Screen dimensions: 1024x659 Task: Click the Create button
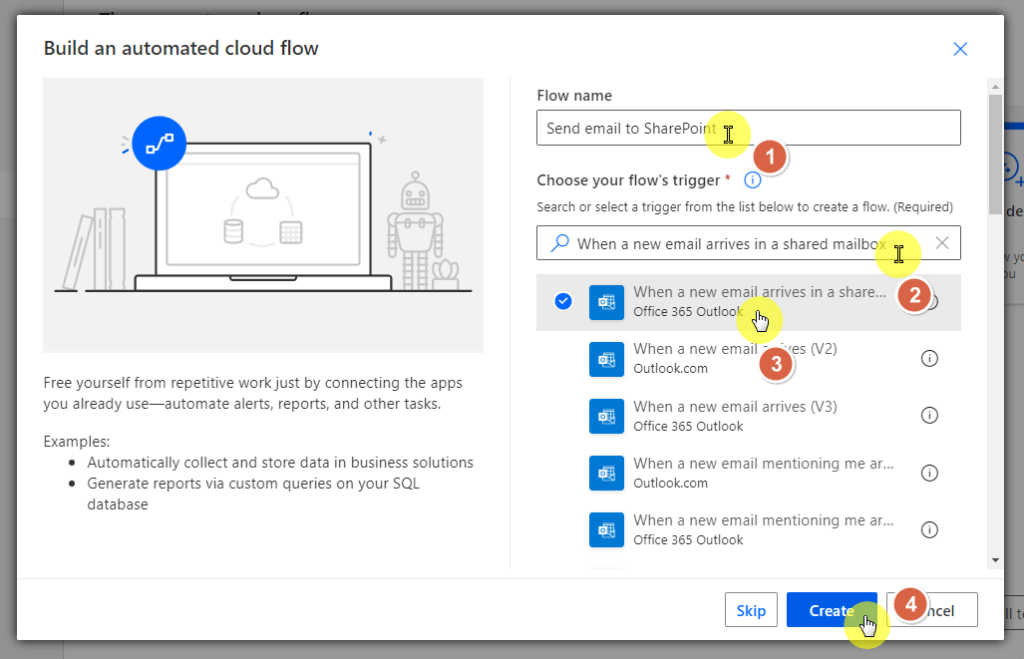click(x=831, y=610)
